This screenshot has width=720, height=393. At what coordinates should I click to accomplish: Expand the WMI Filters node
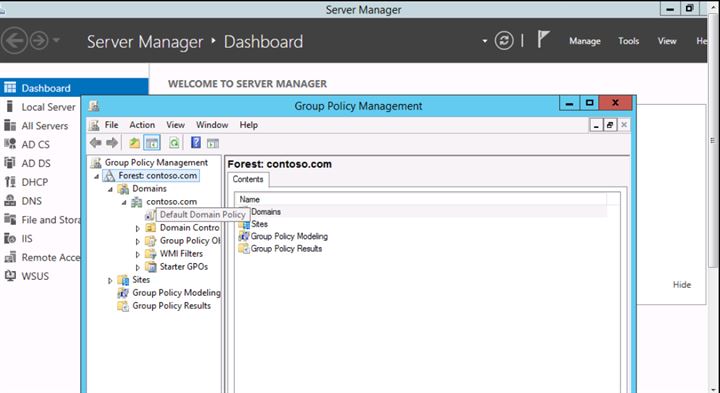tap(138, 254)
